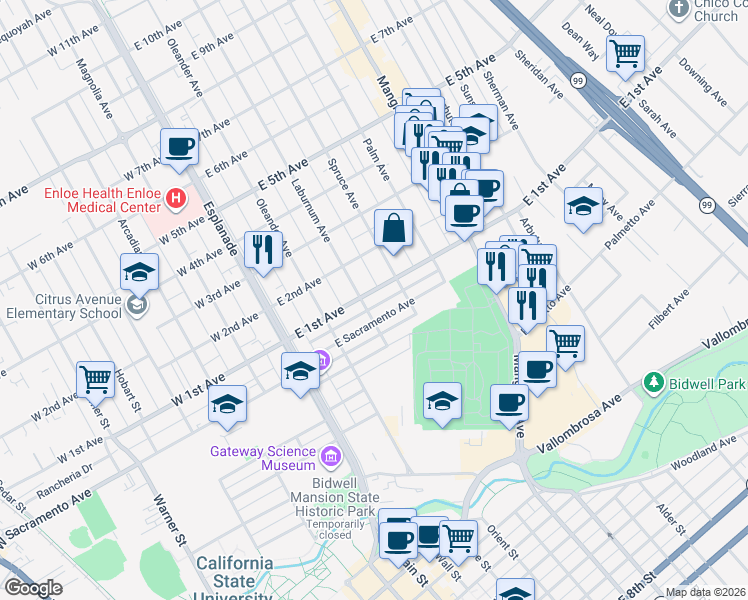This screenshot has width=748, height=600.
Task: Click the shopping cart marker near Wall St
Action: pos(458,539)
